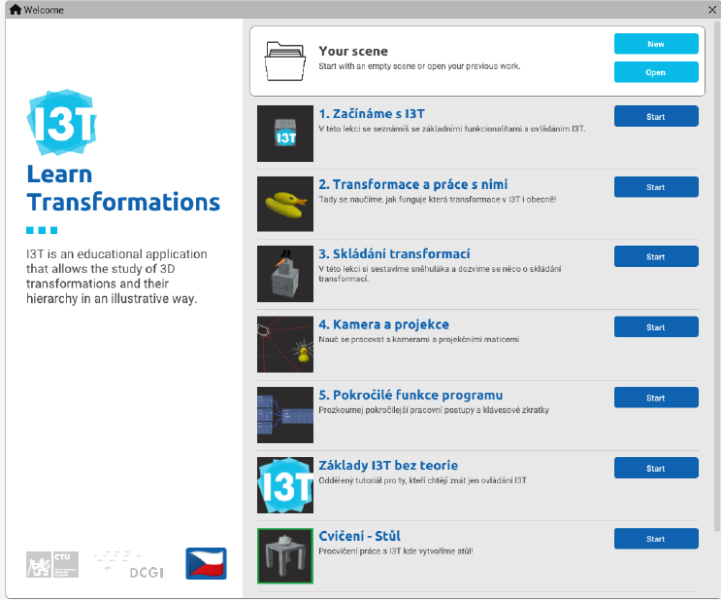Click the folder icon beside Your scene
This screenshot has width=721, height=600.
285,61
